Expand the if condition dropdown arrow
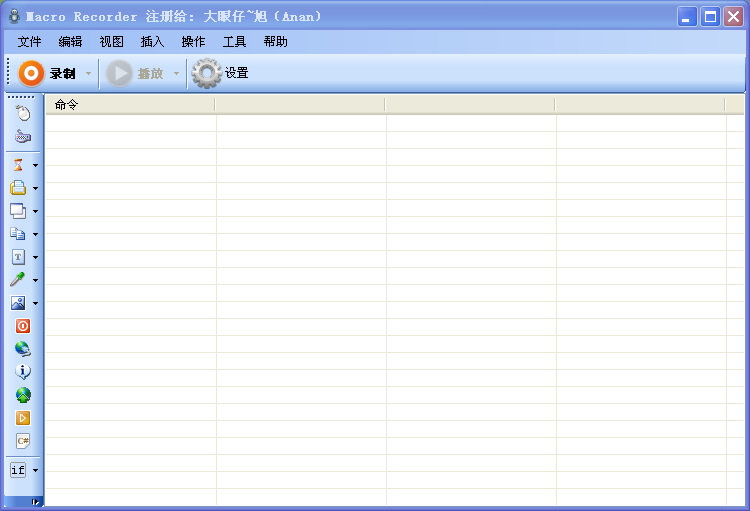The image size is (750, 511). (35, 470)
